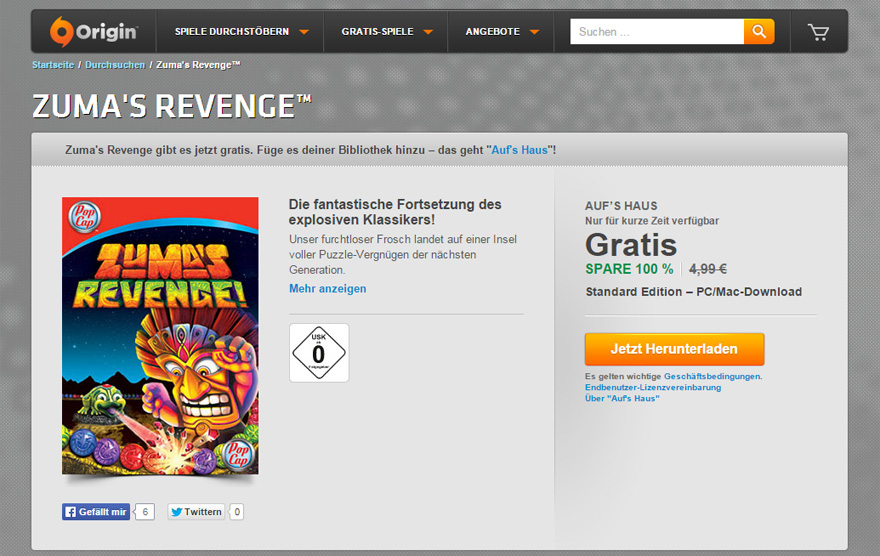Click the crossed-out 4,99 € price
Image resolution: width=880 pixels, height=556 pixels.
click(708, 269)
